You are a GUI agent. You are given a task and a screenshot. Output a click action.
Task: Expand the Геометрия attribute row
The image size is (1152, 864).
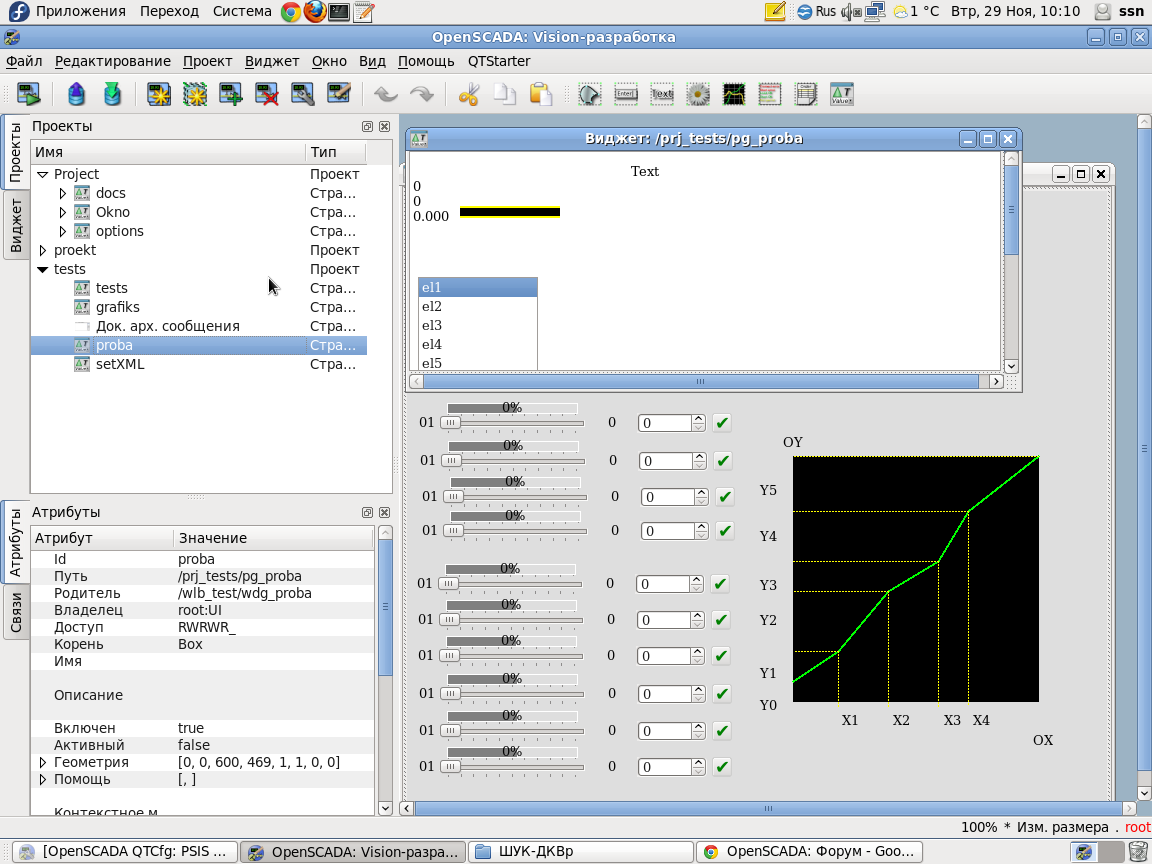(43, 762)
